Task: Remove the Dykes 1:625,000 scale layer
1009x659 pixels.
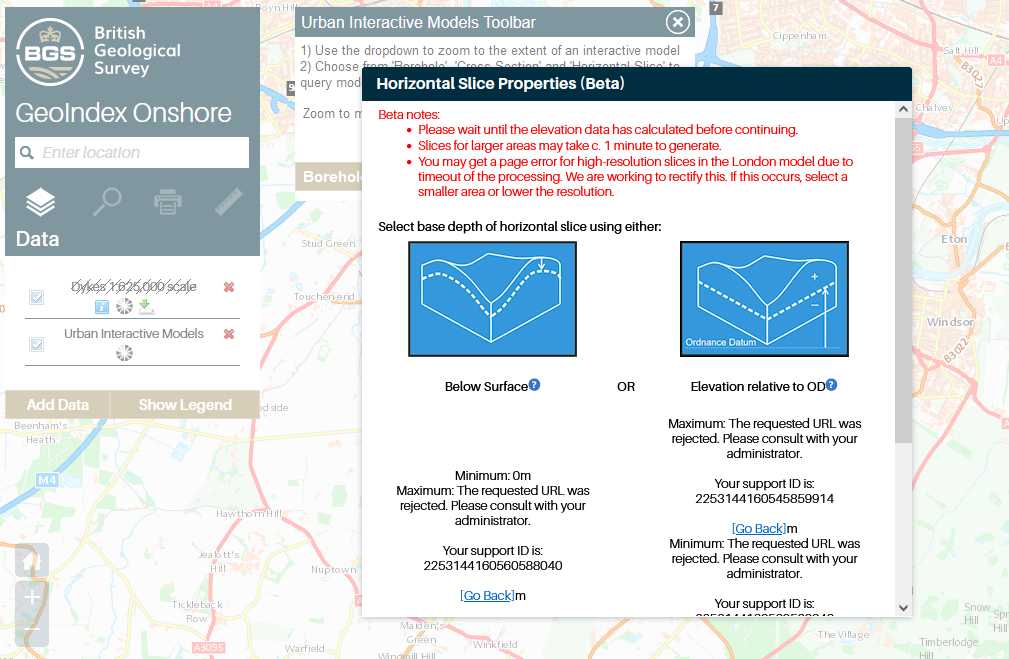Action: point(229,287)
